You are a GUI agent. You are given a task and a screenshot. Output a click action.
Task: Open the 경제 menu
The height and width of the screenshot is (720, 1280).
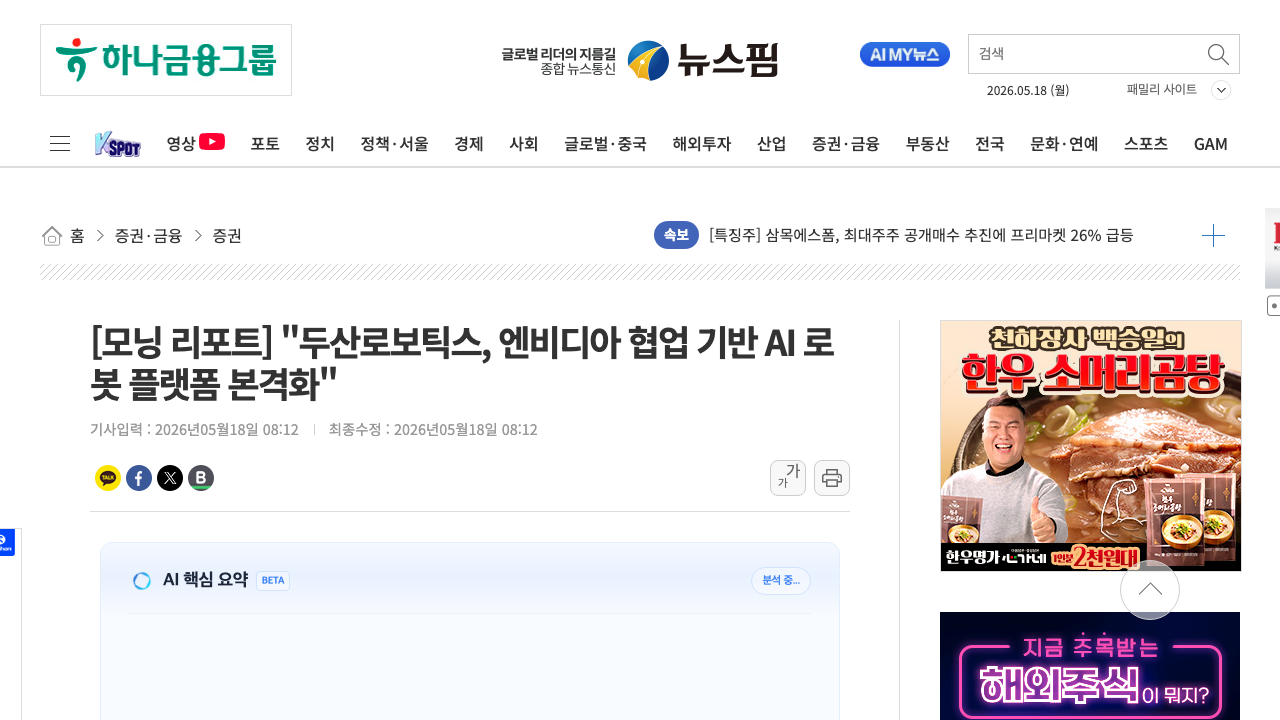tap(469, 144)
